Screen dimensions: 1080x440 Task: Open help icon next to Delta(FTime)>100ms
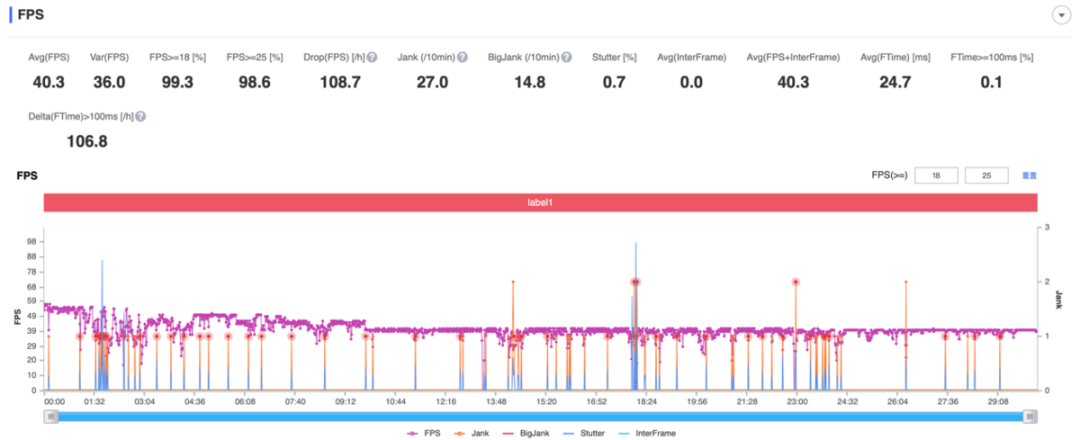tap(141, 116)
